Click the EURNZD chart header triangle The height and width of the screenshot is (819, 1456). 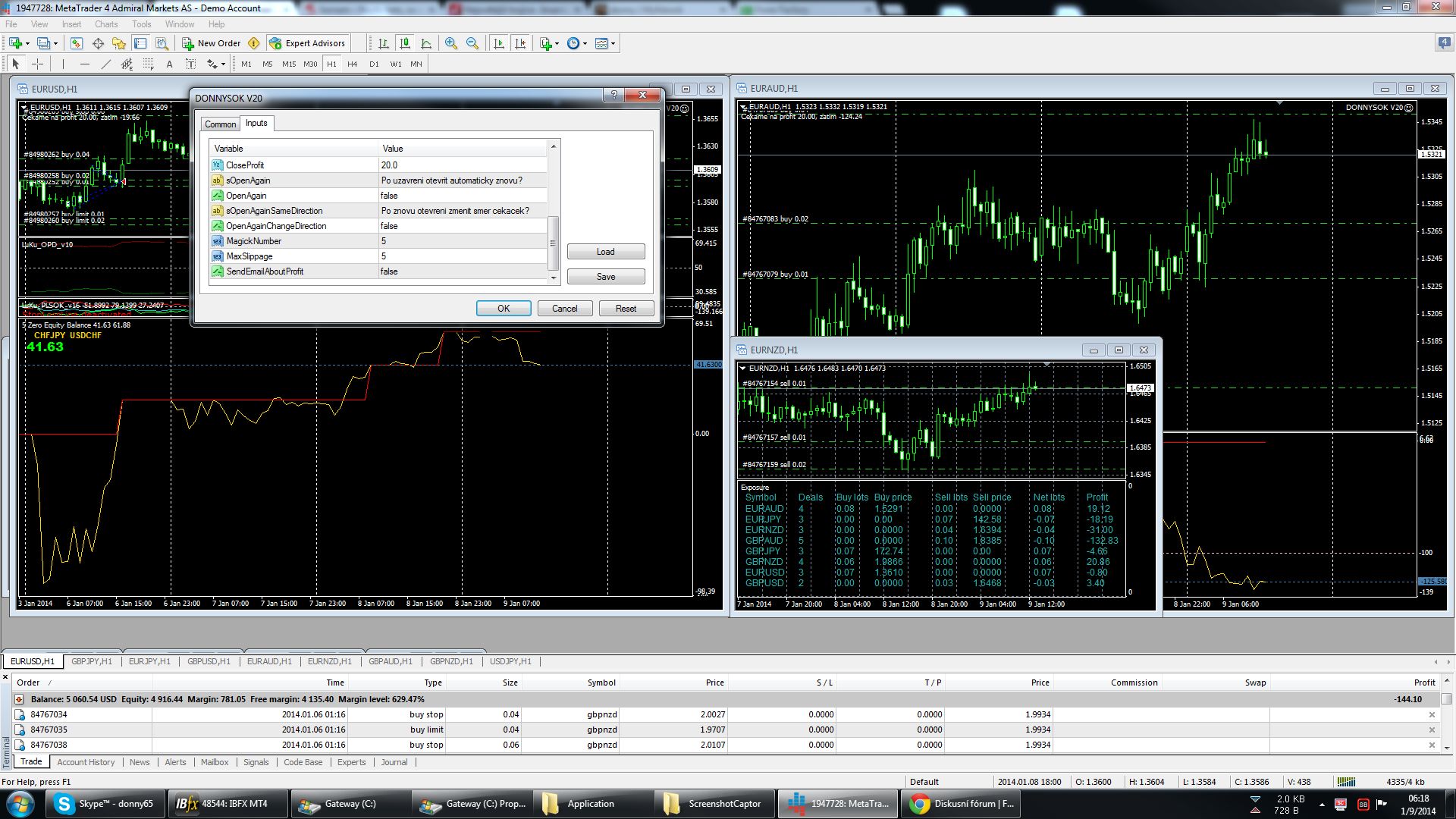[x=742, y=368]
